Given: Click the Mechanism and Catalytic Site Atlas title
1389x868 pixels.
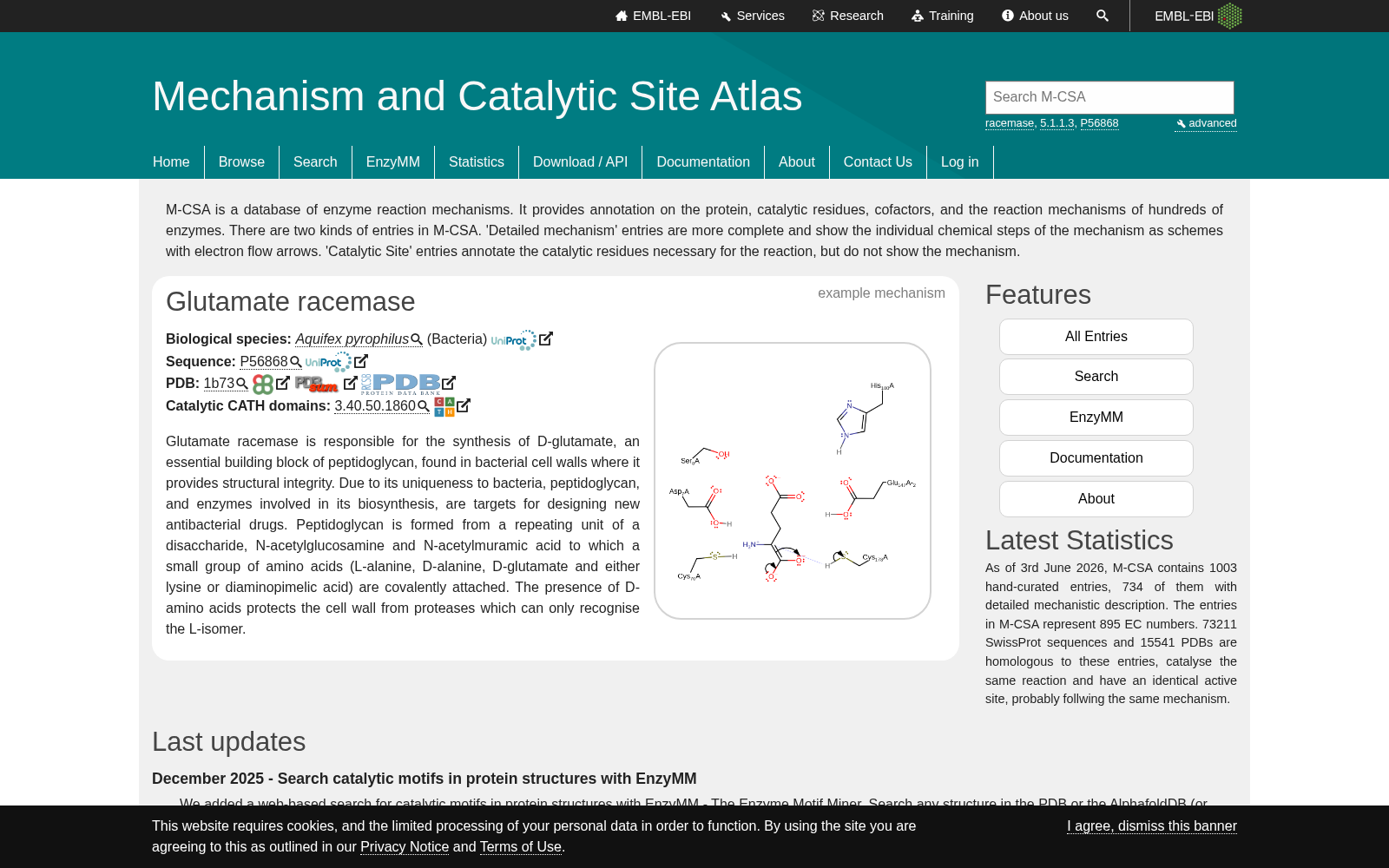Looking at the screenshot, I should [477, 96].
